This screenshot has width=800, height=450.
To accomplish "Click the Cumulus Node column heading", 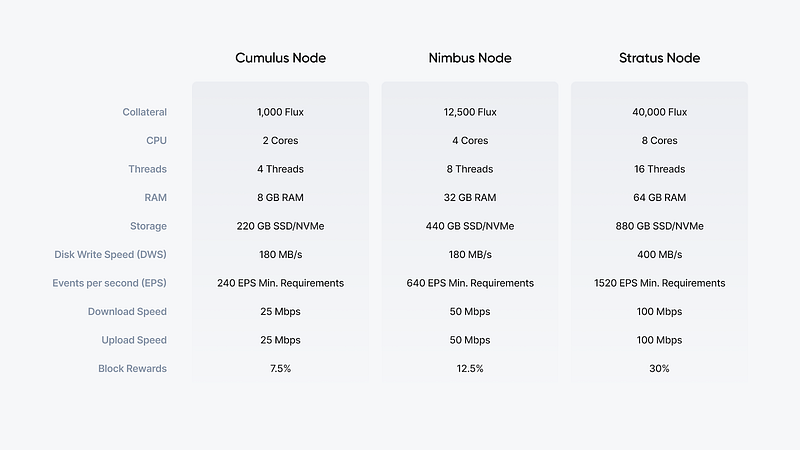I will (280, 58).
